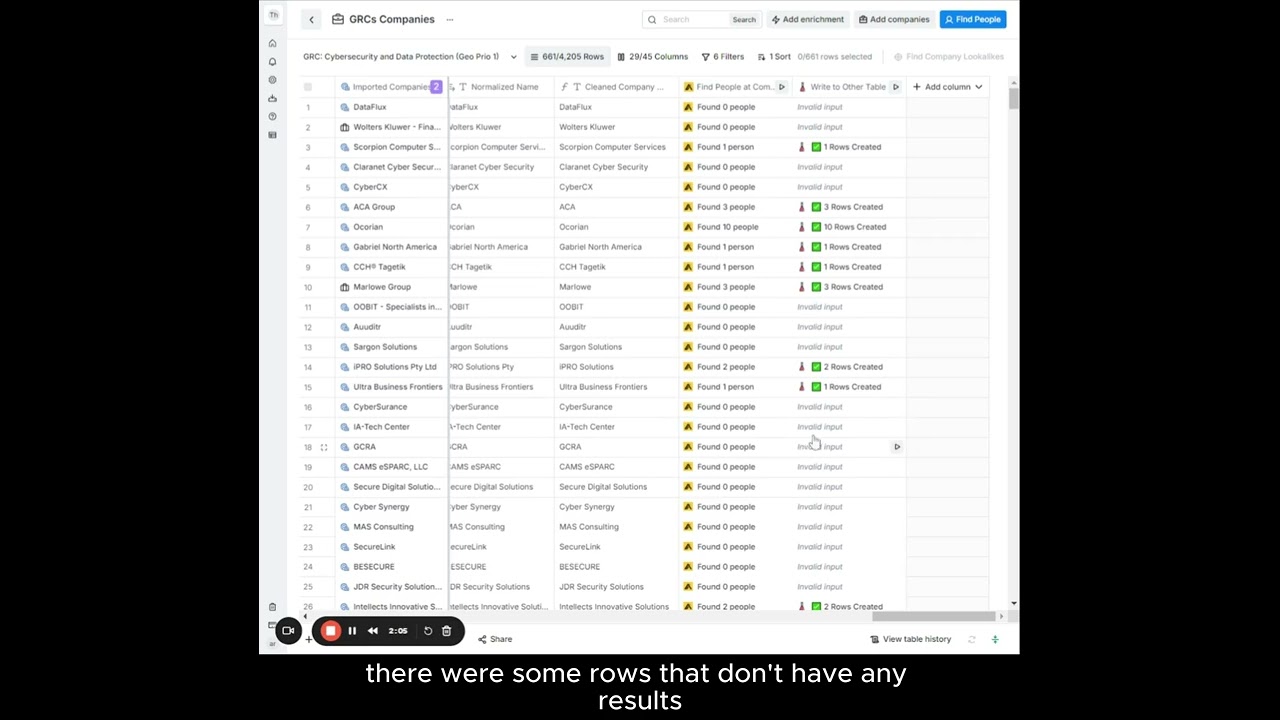
Task: Click the Scorpion Computer Services Cleaned Company cell
Action: (x=616, y=147)
